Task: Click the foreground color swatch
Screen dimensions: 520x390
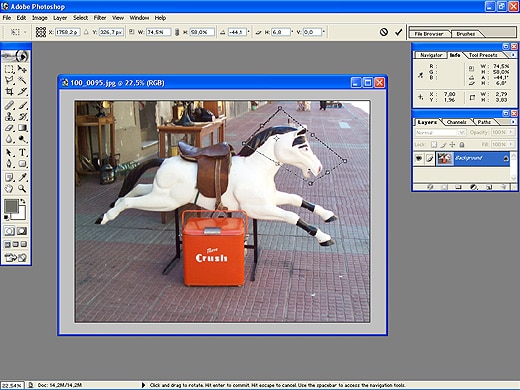Action: pyautogui.click(x=11, y=206)
